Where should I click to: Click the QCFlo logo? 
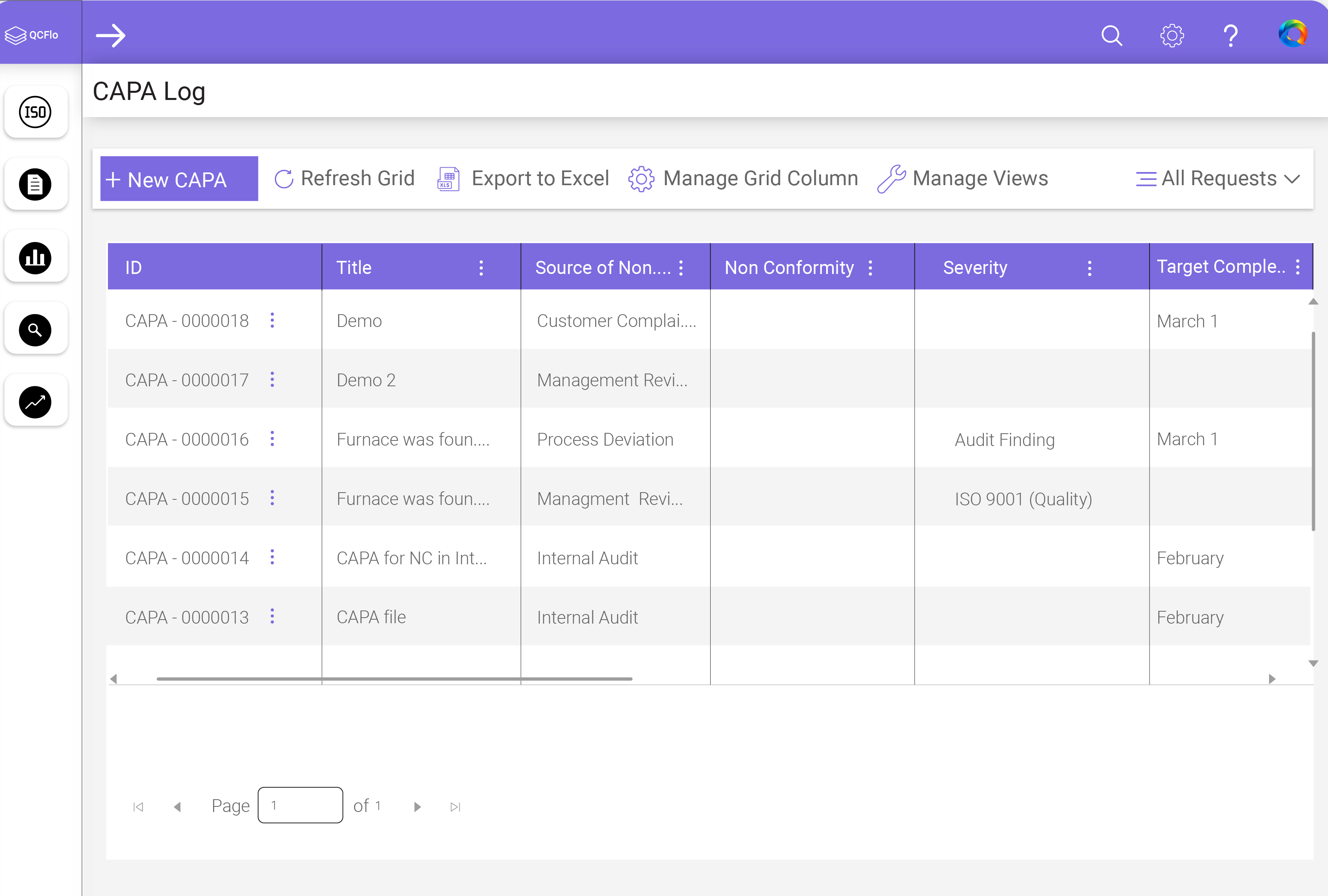tap(31, 35)
